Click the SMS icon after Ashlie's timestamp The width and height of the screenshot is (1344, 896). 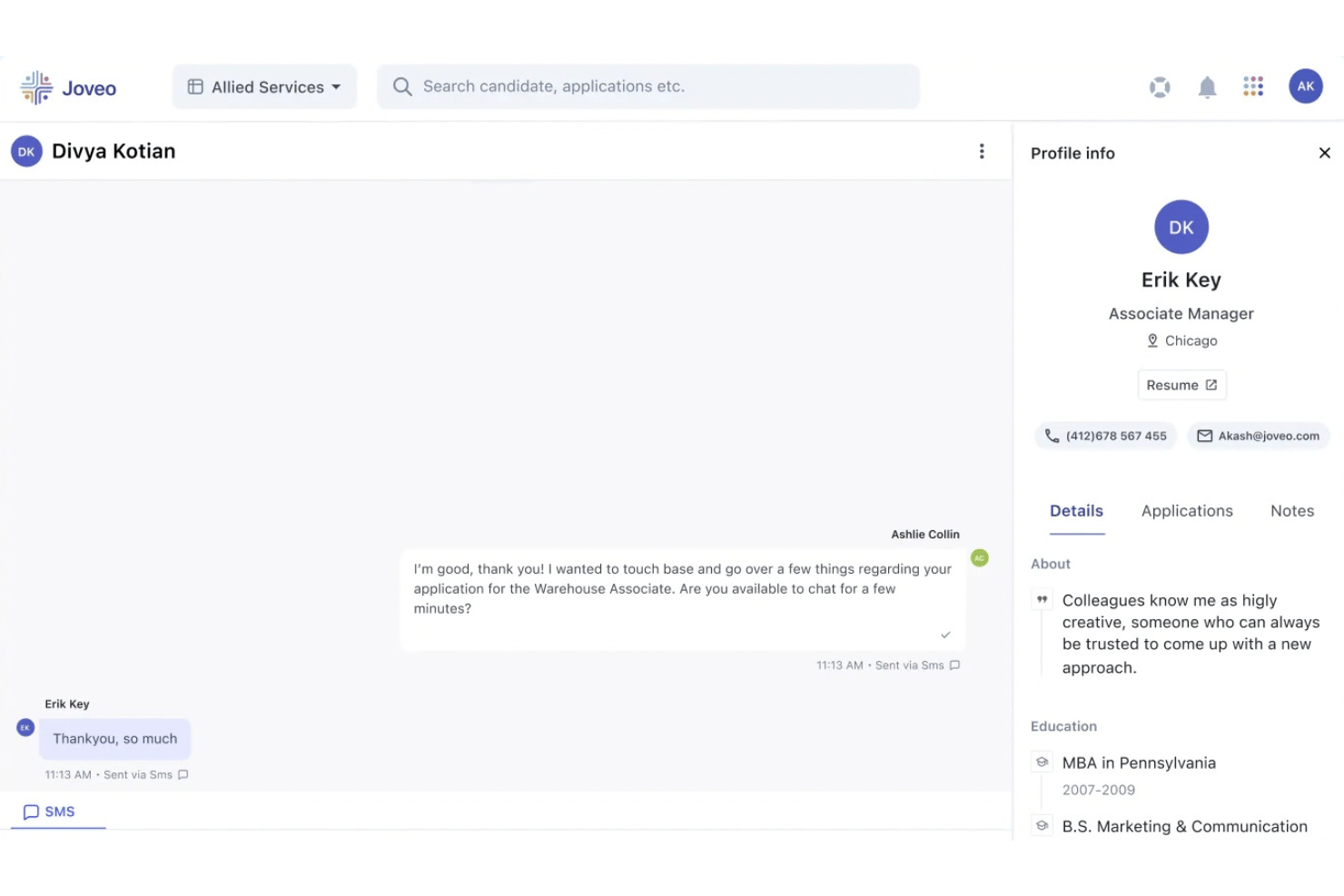[954, 665]
